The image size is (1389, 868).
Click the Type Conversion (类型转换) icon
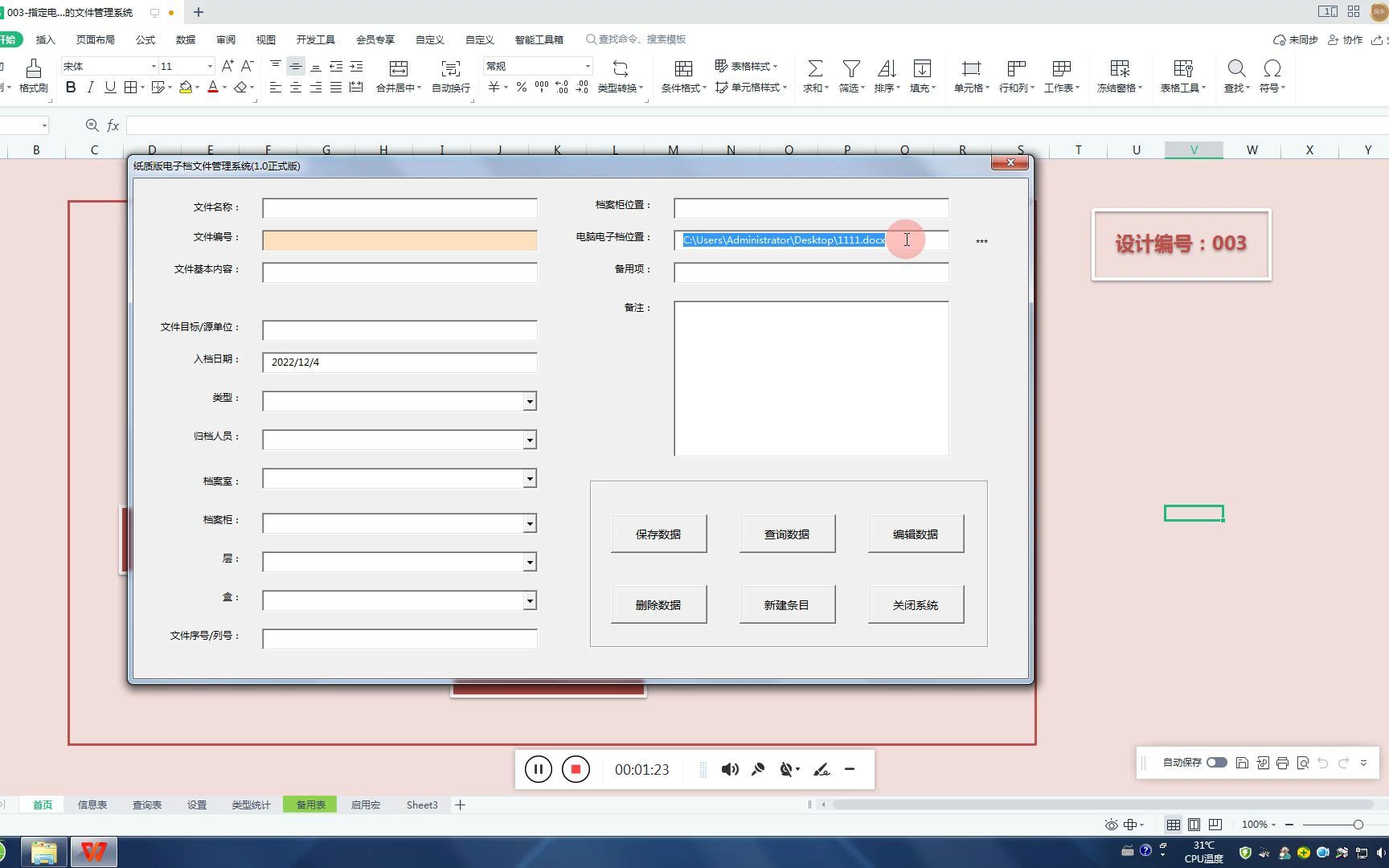[620, 68]
